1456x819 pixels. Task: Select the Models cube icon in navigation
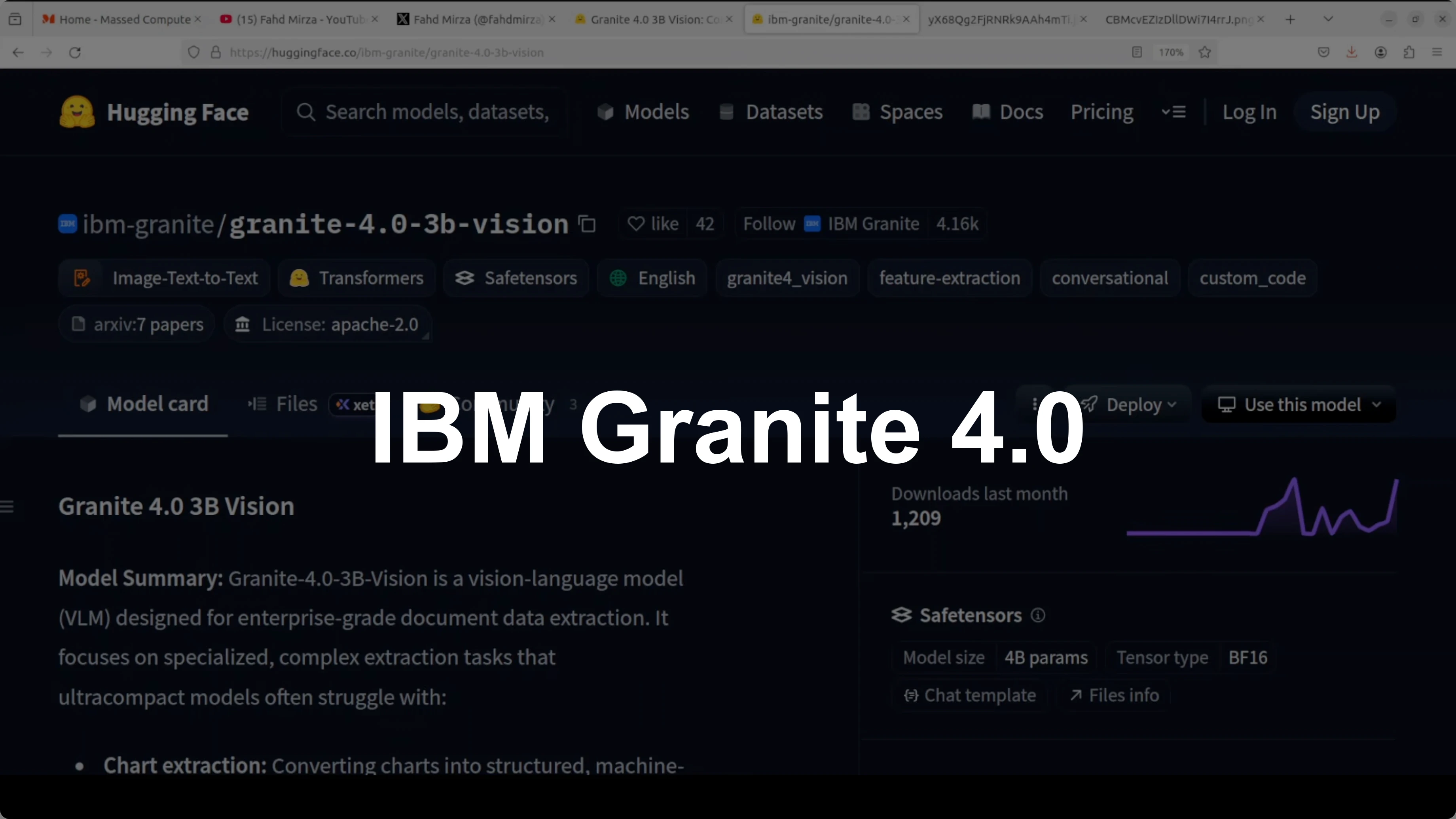coord(606,112)
